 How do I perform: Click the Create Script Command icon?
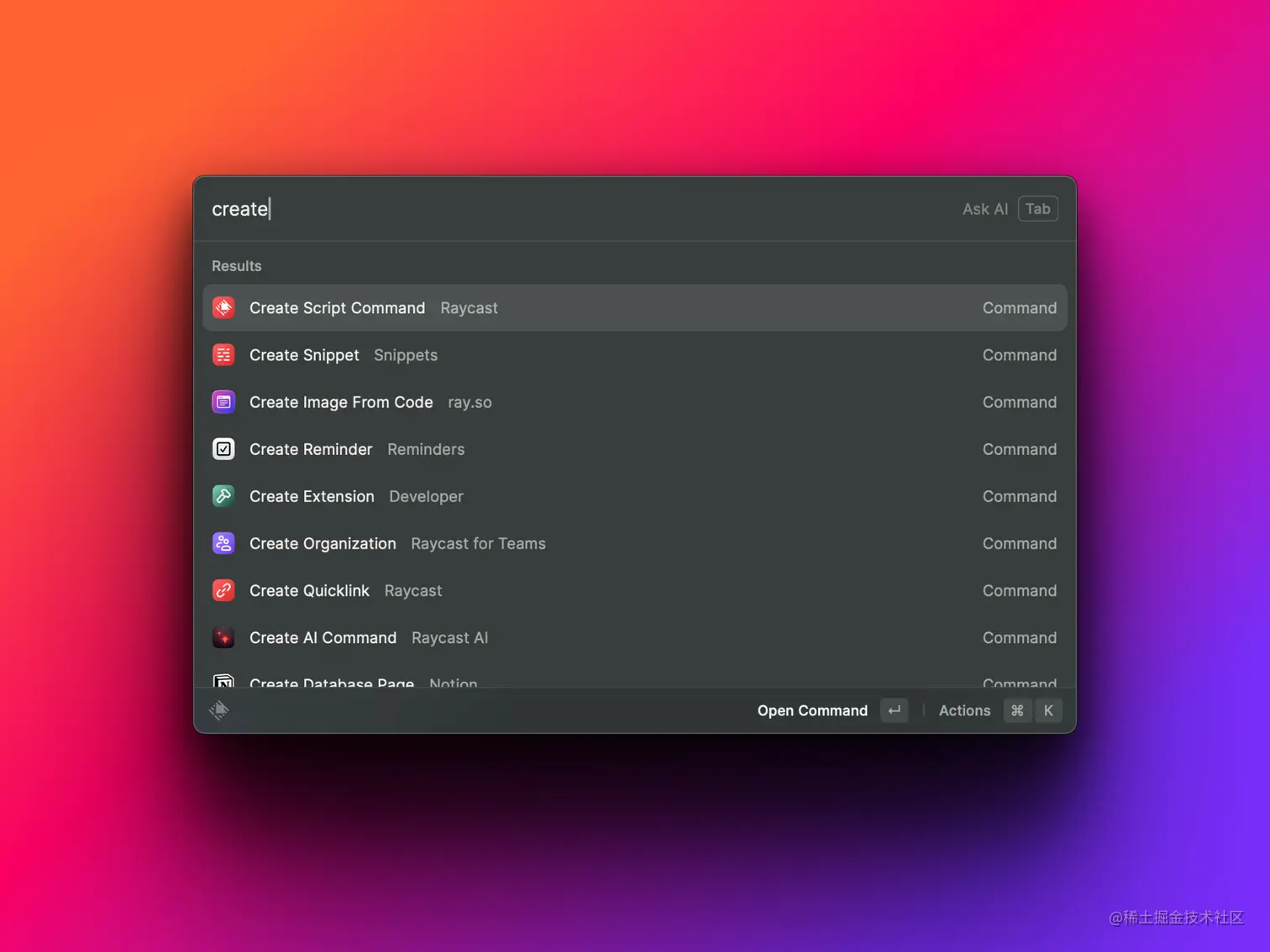point(223,308)
